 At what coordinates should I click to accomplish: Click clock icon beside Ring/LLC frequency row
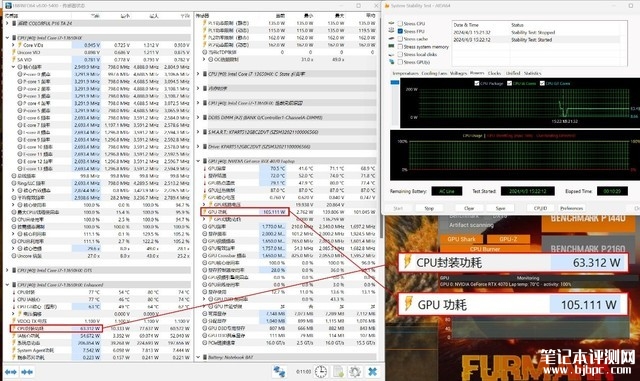click(14, 183)
